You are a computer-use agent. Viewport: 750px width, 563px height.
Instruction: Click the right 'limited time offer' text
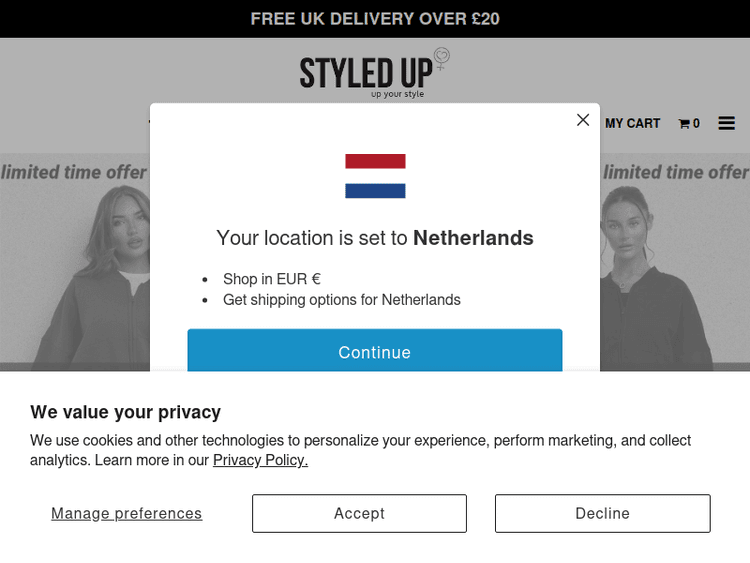pyautogui.click(x=676, y=172)
